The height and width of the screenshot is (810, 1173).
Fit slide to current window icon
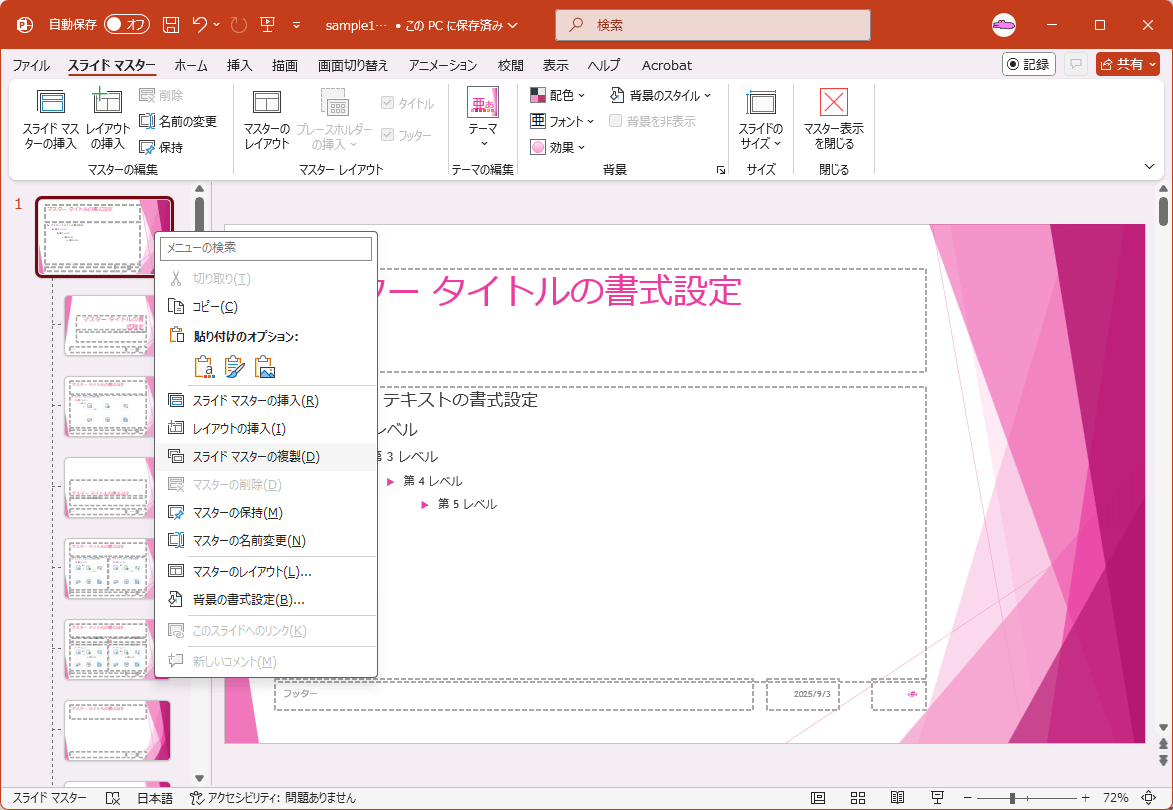[x=1148, y=798]
